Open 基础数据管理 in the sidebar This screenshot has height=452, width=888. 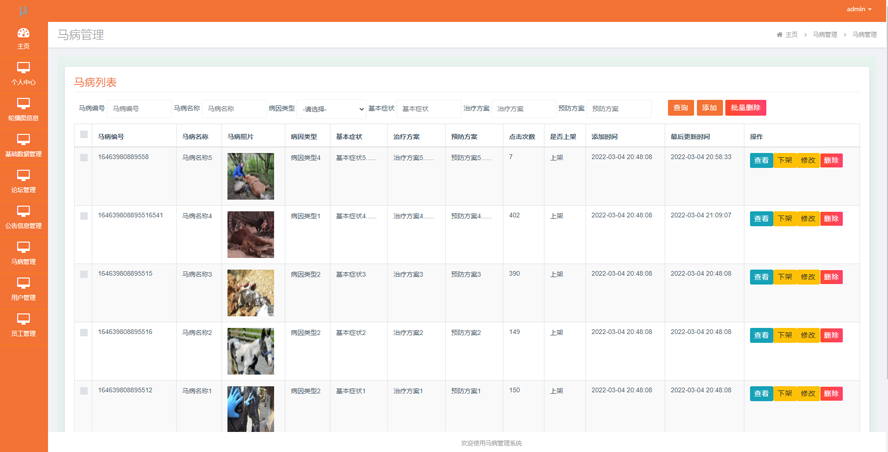23,146
